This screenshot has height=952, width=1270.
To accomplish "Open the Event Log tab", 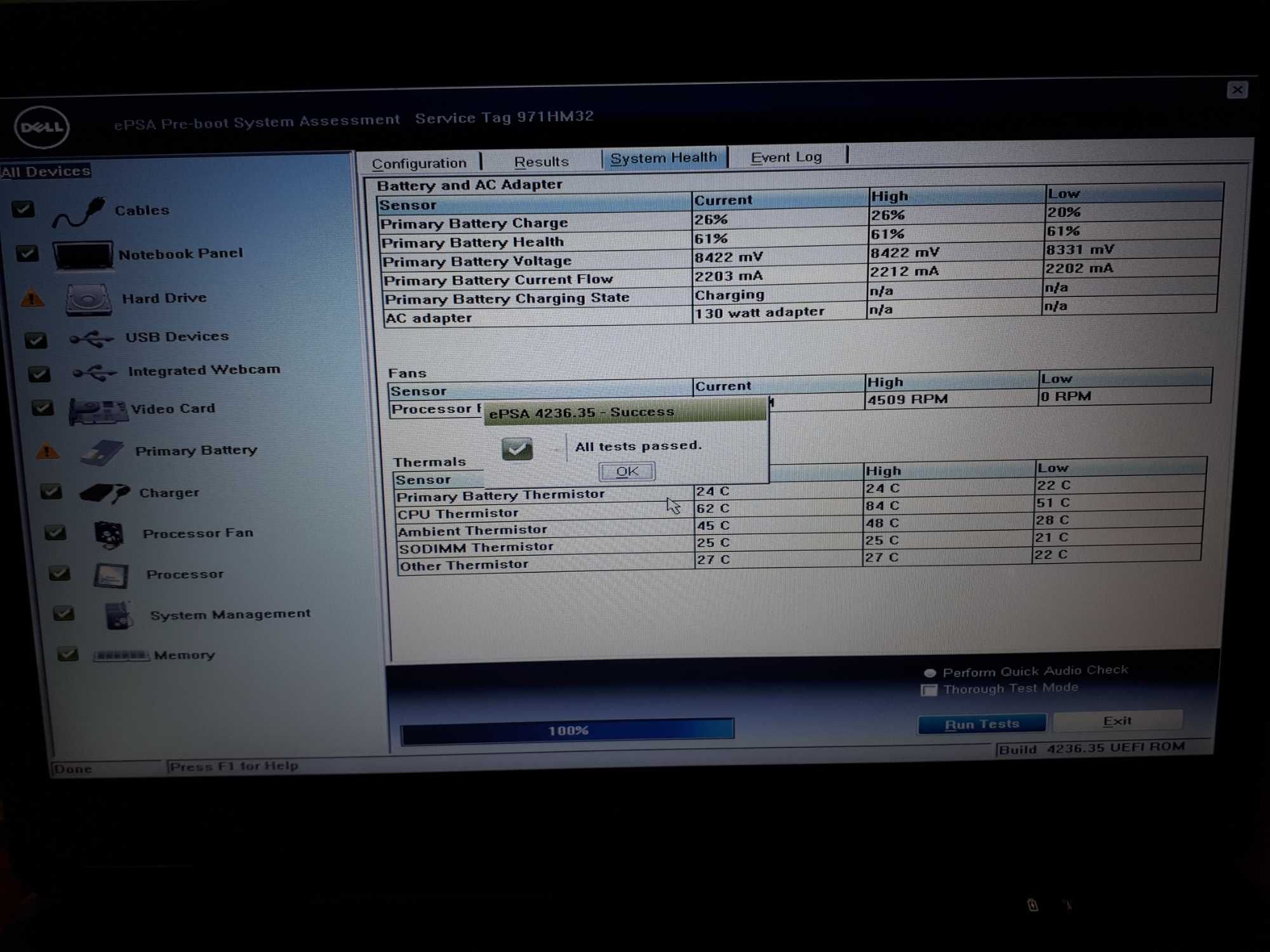I will 786,156.
